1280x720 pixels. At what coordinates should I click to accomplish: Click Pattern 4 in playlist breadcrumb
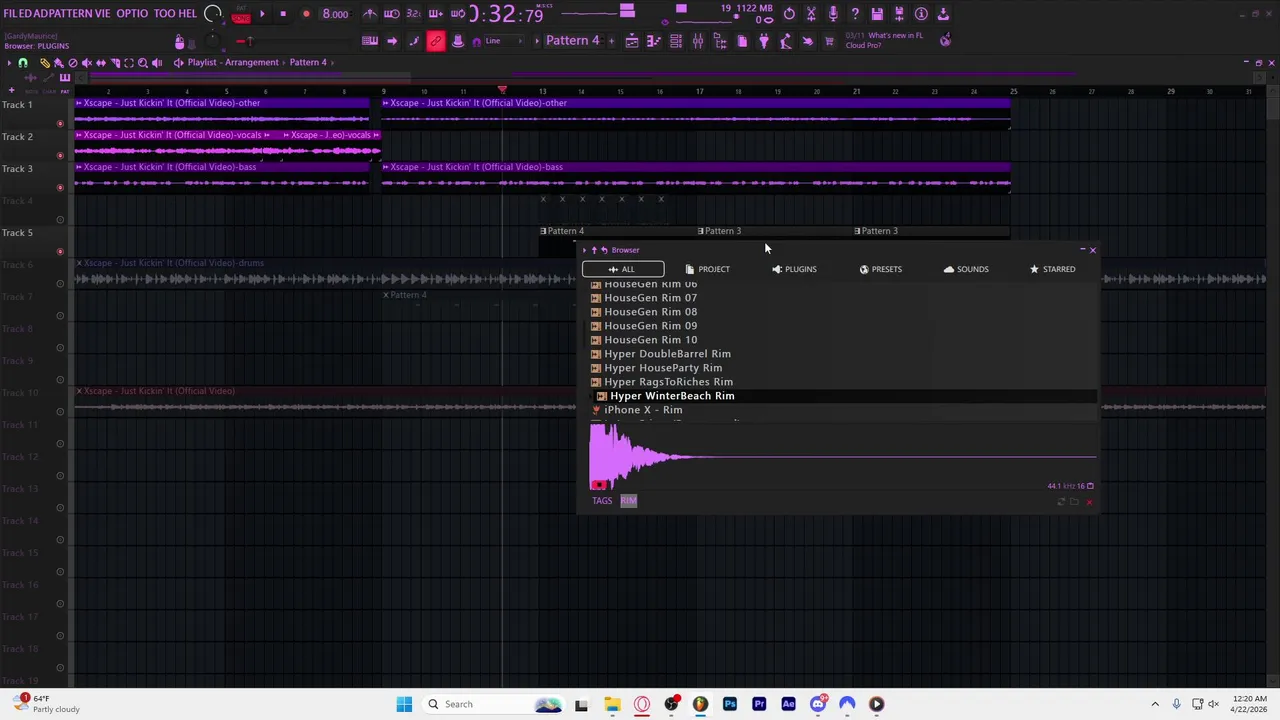pyautogui.click(x=308, y=62)
